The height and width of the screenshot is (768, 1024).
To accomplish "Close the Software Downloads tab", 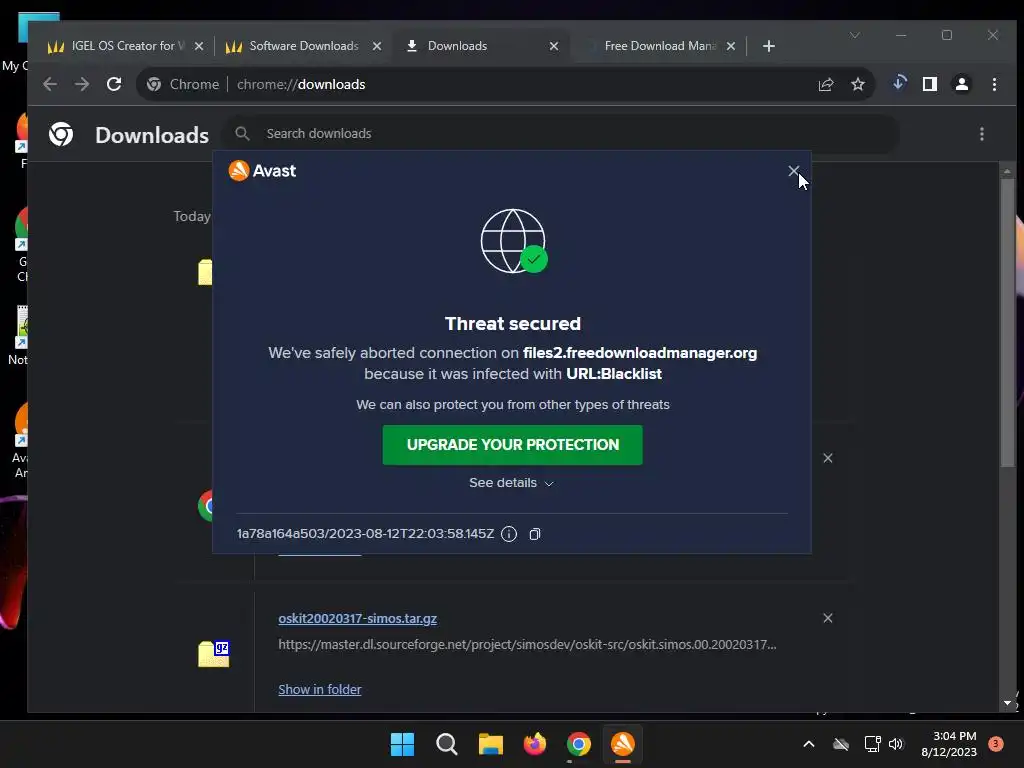I will tap(377, 46).
